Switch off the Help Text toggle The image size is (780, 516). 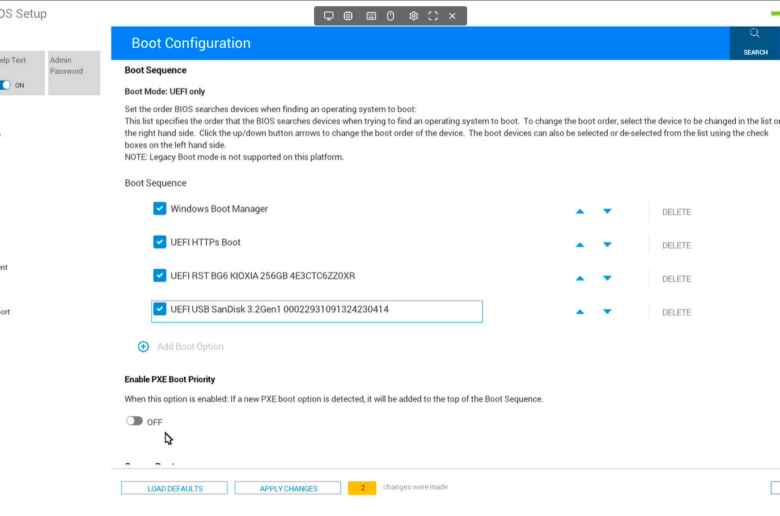(5, 85)
